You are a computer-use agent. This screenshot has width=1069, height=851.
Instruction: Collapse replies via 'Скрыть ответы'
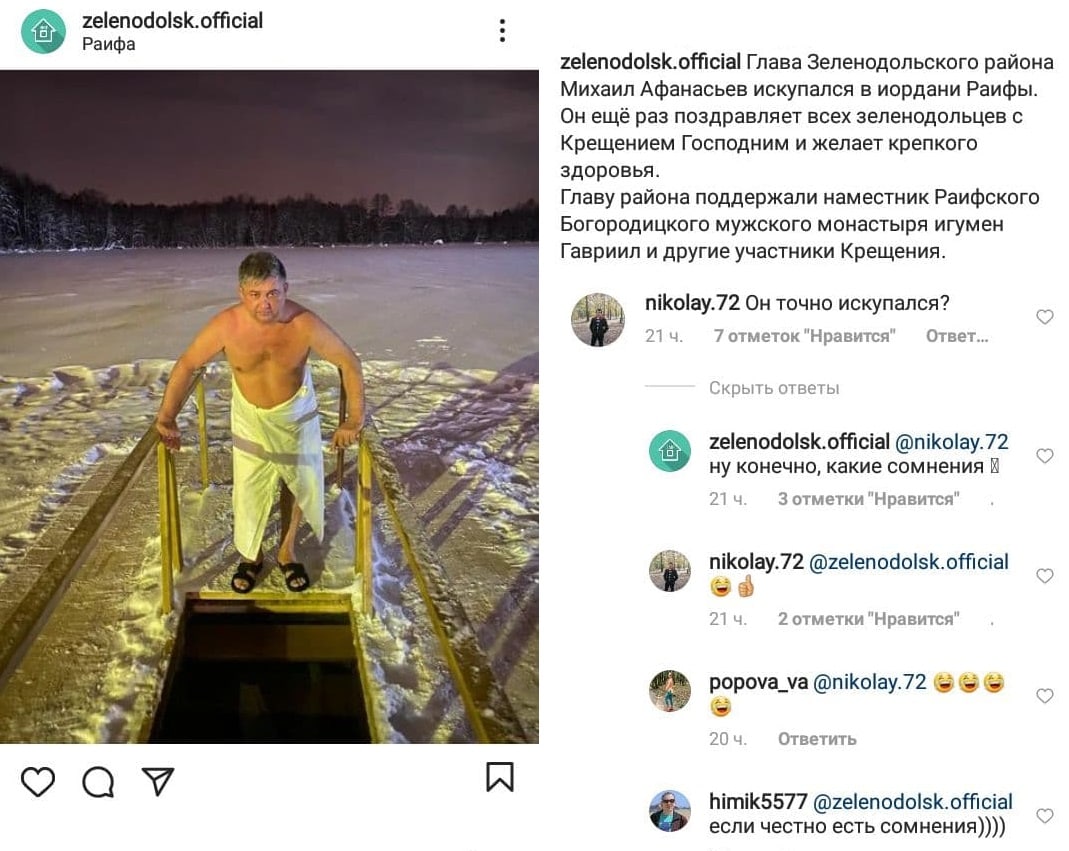tap(774, 388)
